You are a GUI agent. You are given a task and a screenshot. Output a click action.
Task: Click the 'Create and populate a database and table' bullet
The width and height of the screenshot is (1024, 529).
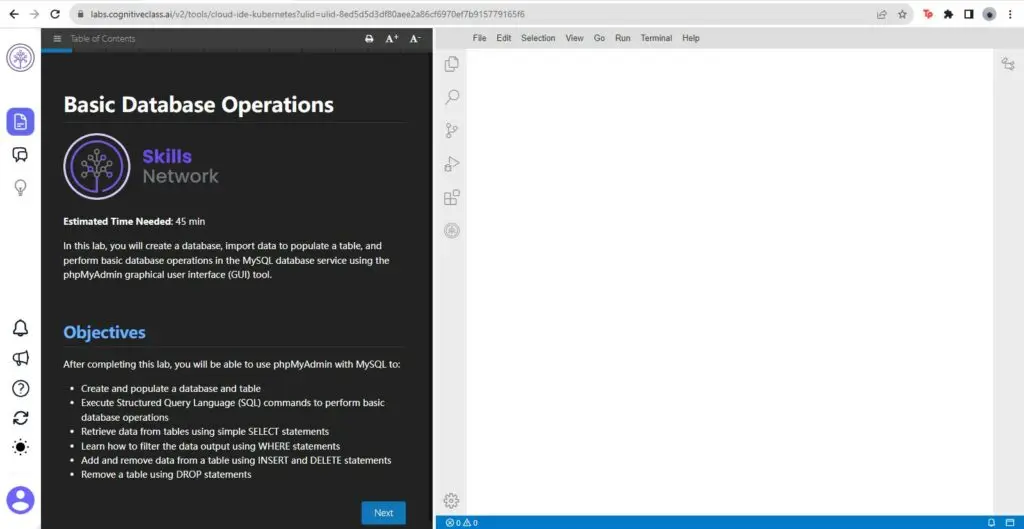point(170,389)
